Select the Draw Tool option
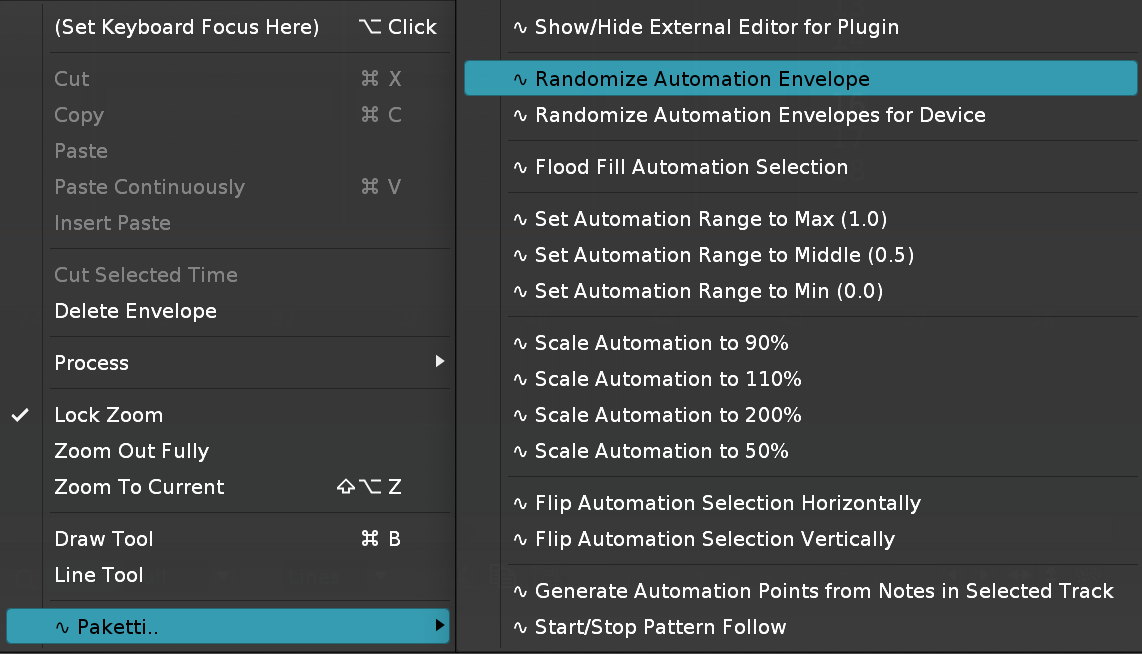 [104, 539]
